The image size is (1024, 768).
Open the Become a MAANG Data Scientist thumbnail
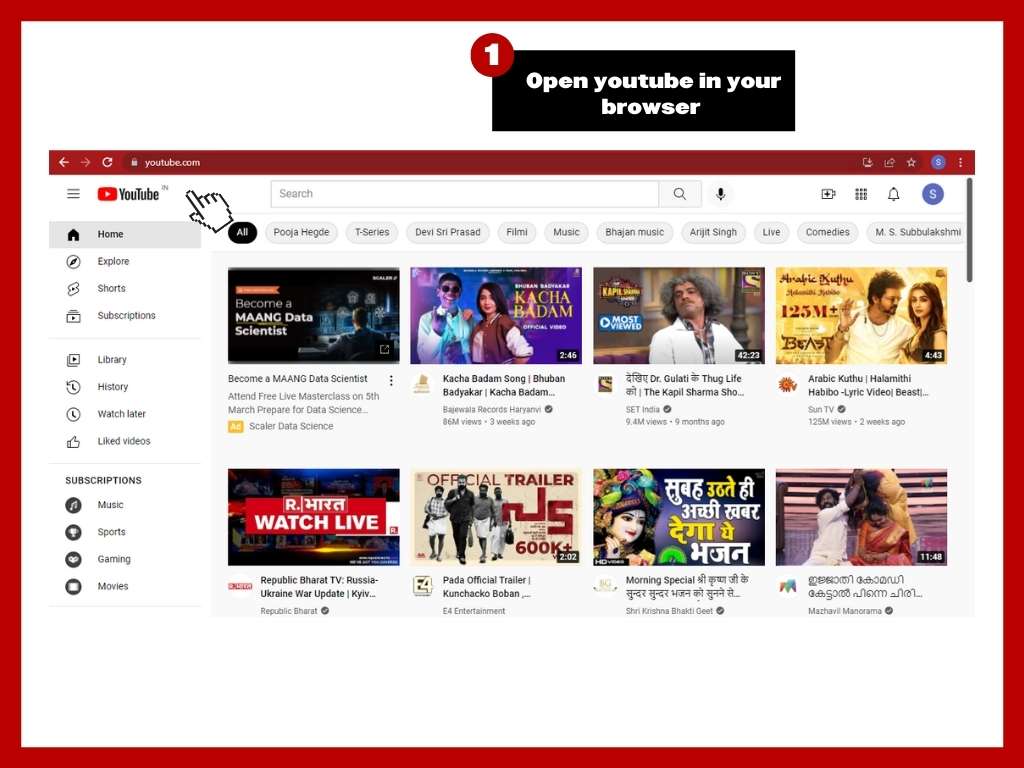[x=313, y=315]
